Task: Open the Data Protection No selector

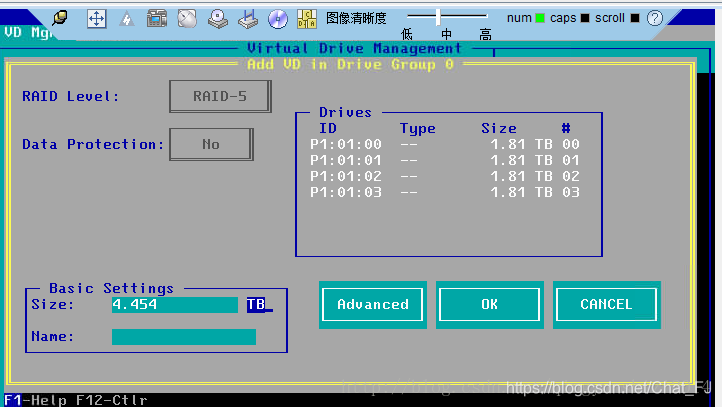Action: [211, 144]
